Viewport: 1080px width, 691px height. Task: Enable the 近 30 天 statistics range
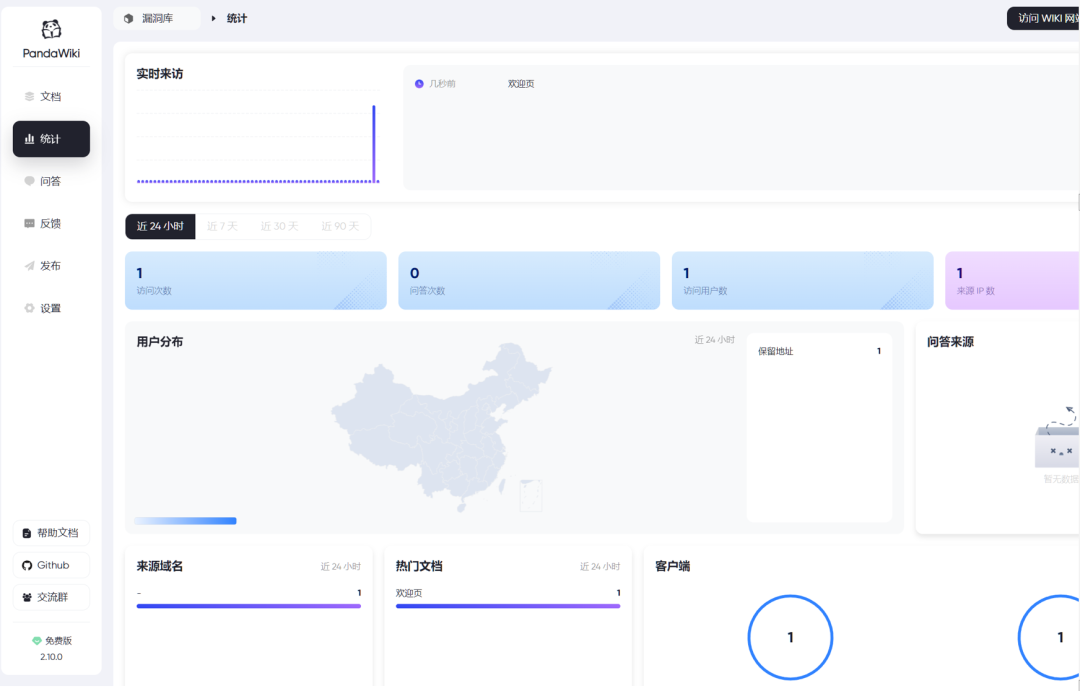[279, 226]
